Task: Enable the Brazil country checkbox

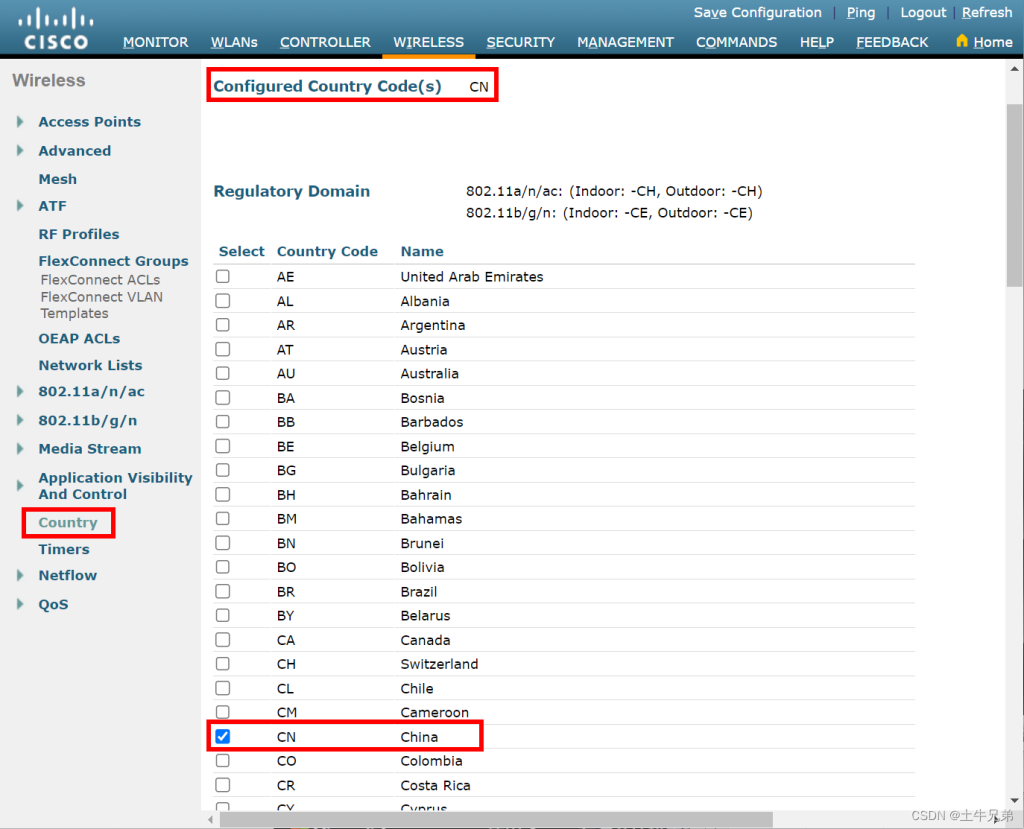Action: pyautogui.click(x=223, y=592)
